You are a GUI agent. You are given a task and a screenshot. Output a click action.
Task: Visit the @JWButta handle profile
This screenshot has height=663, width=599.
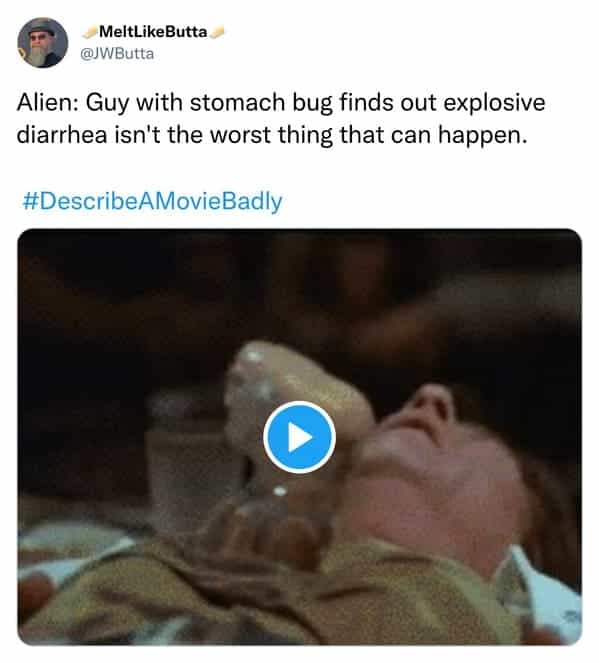[x=117, y=54]
